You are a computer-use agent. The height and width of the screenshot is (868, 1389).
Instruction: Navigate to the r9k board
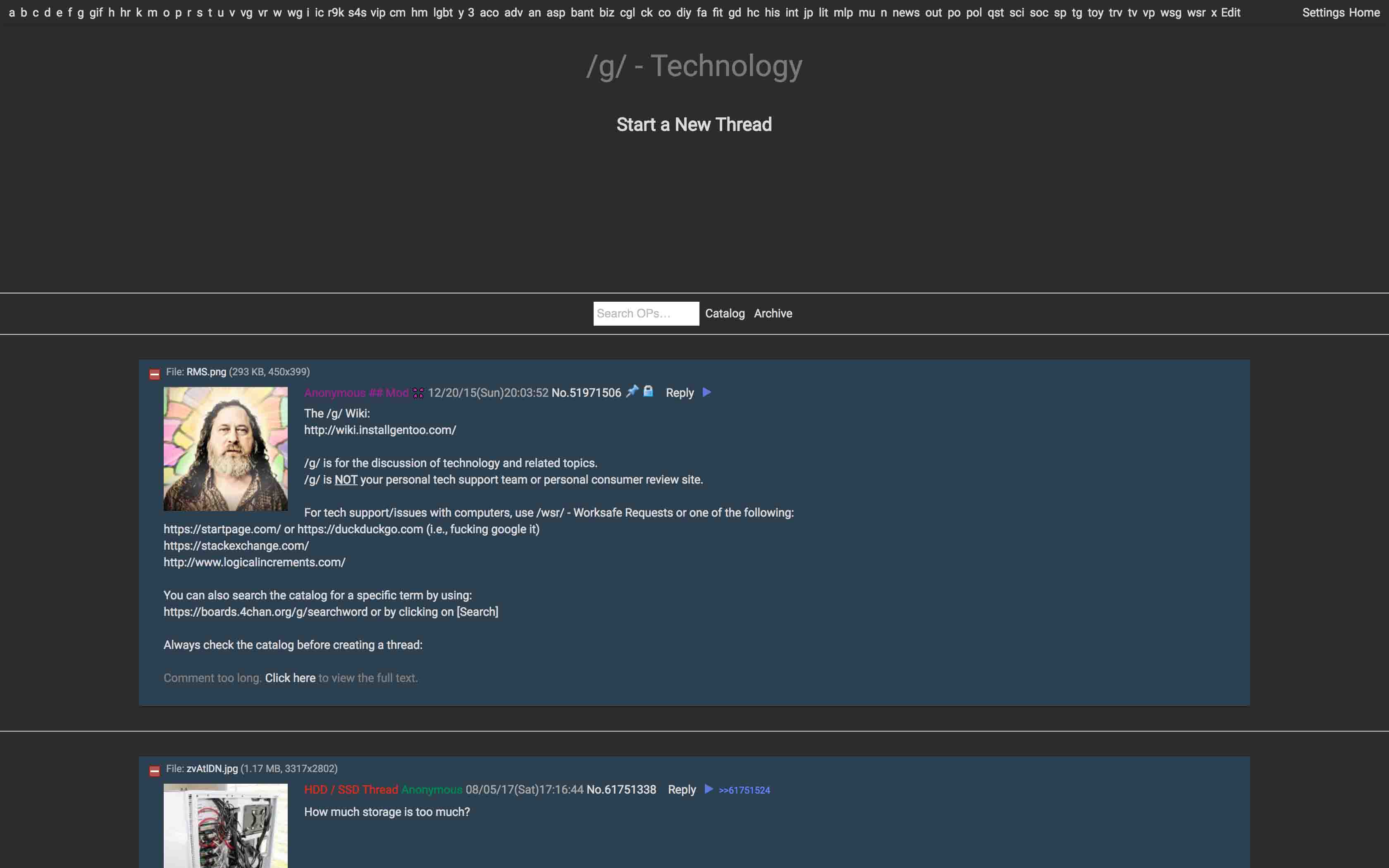(336, 13)
